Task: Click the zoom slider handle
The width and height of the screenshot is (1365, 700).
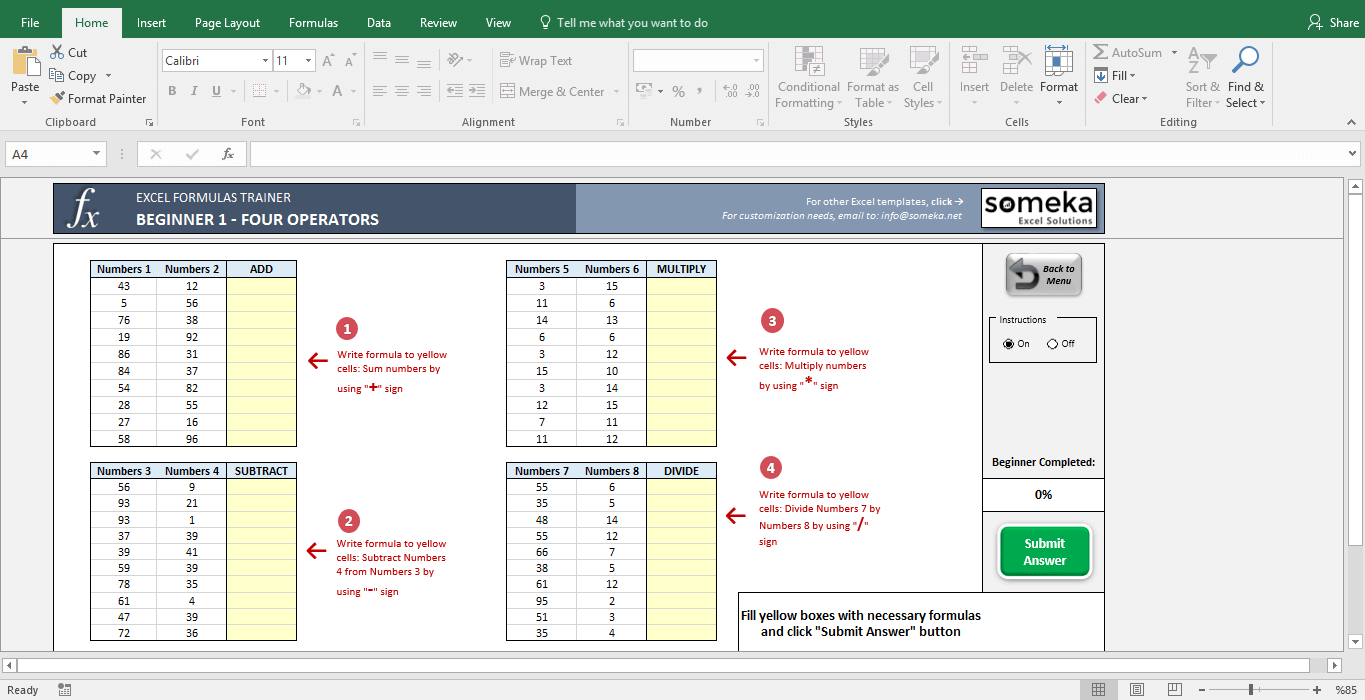Action: [1250, 690]
